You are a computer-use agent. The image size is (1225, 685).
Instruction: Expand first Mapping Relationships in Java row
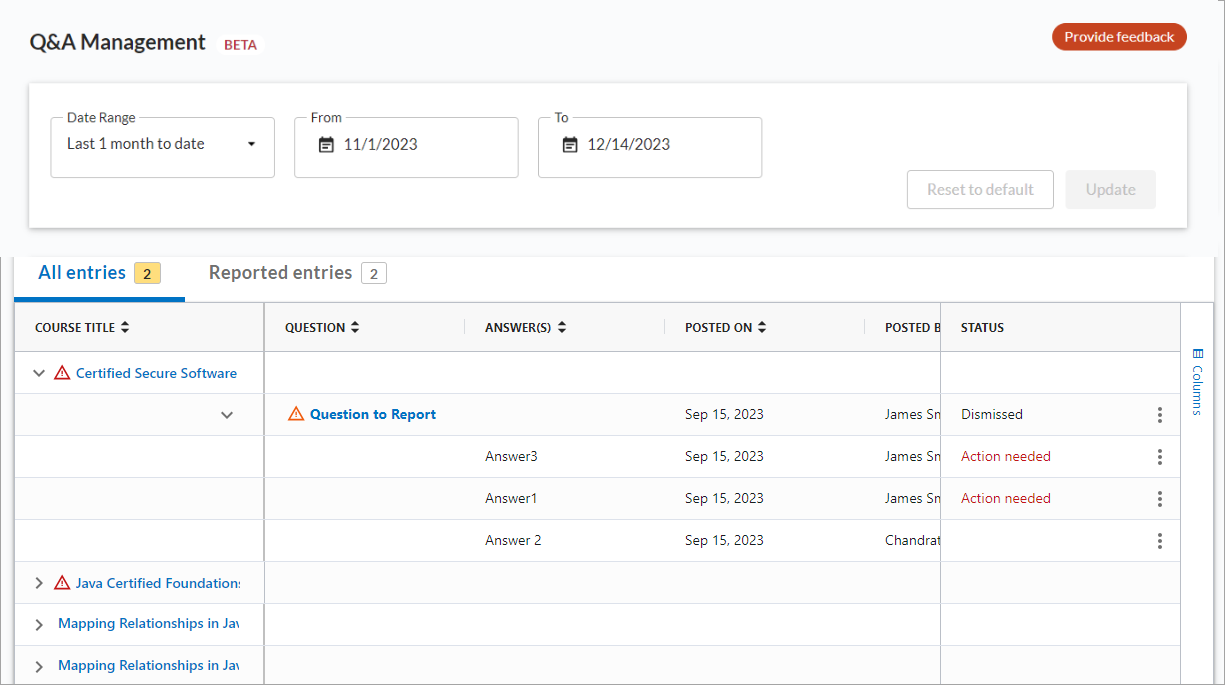pyautogui.click(x=39, y=625)
